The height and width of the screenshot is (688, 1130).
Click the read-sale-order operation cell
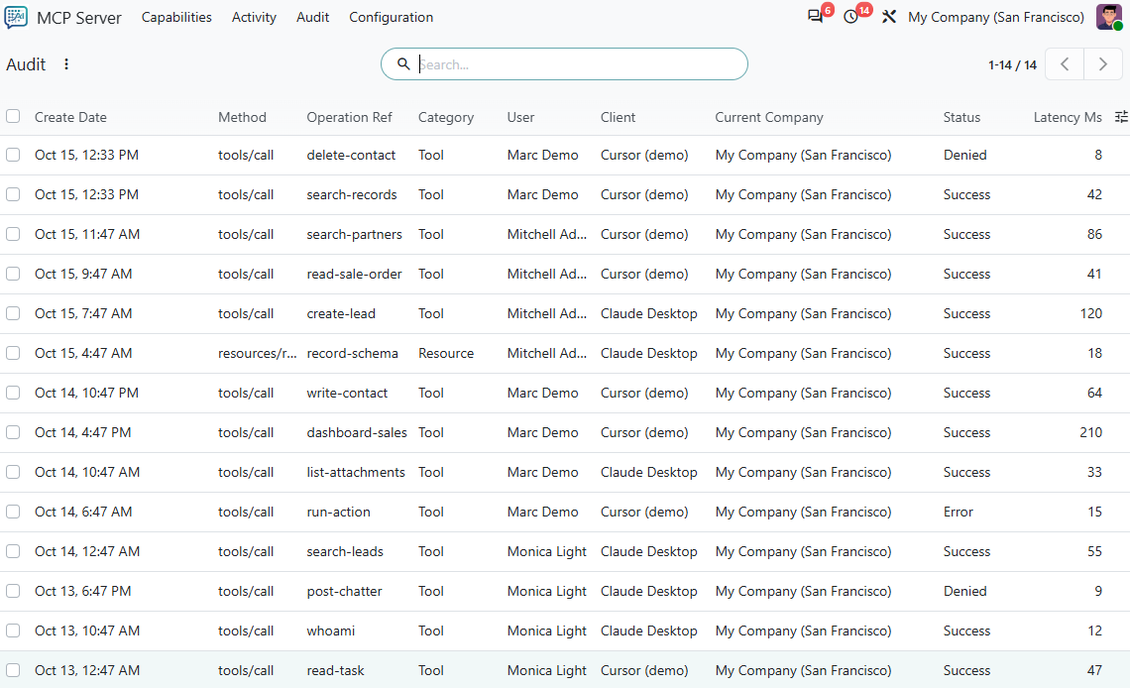pyautogui.click(x=355, y=274)
